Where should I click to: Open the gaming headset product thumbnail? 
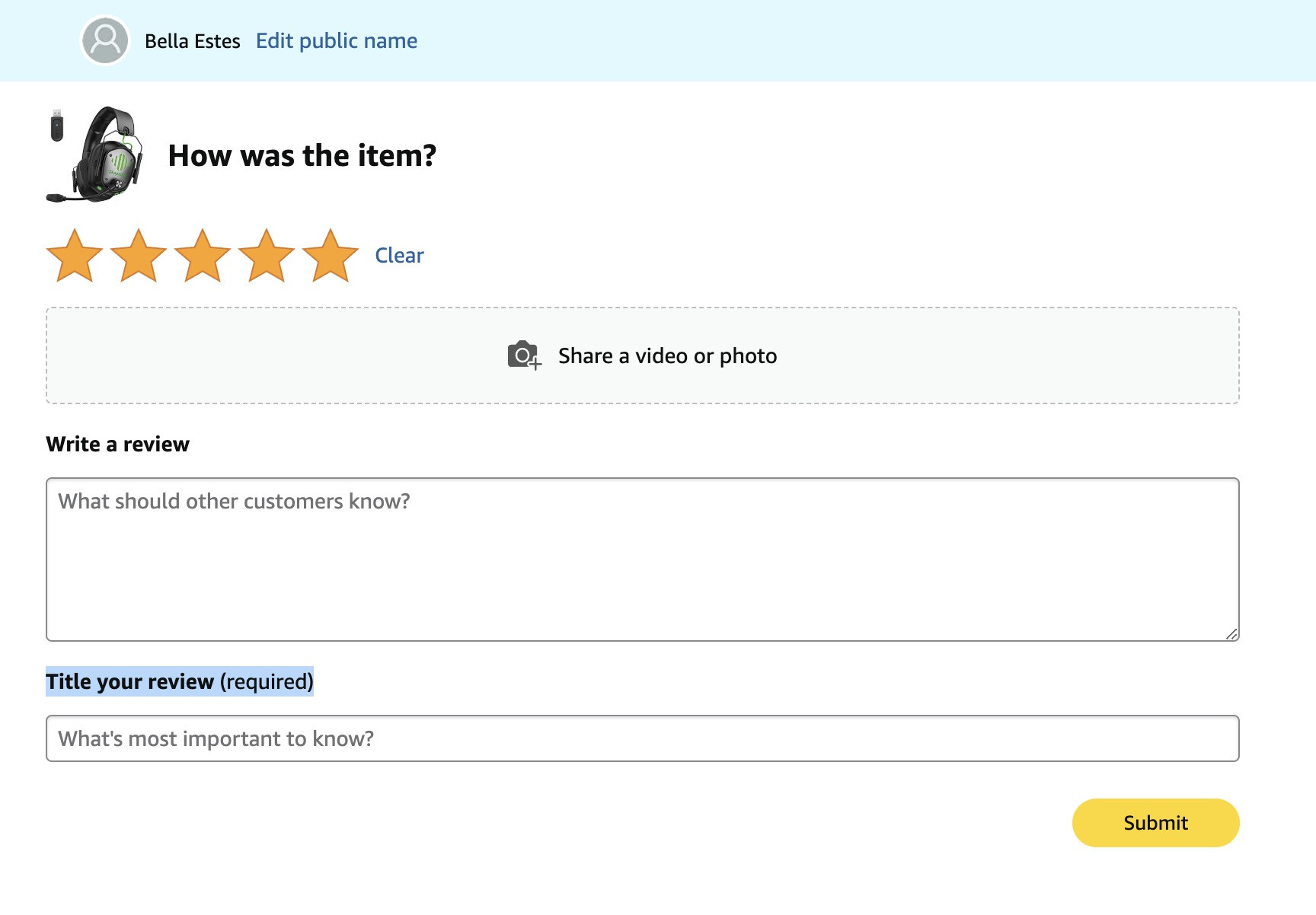coord(94,155)
